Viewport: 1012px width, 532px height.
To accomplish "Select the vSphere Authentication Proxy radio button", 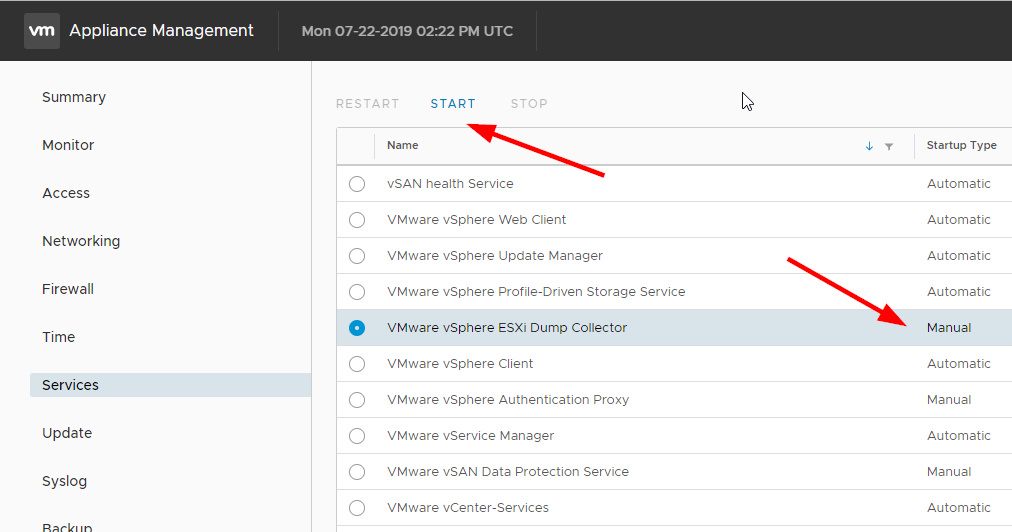I will [357, 400].
